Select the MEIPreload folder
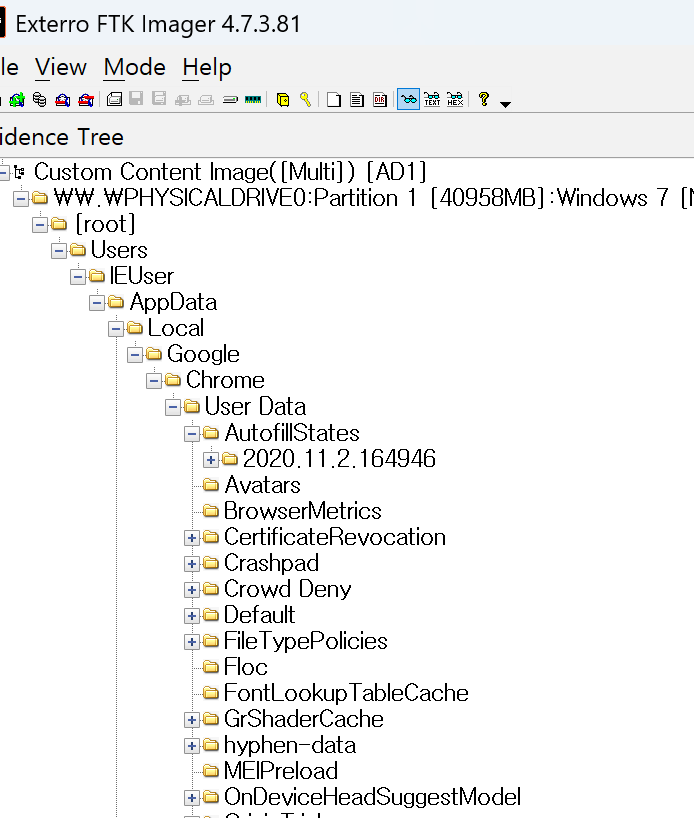Viewport: 694px width, 818px height. pos(281,771)
